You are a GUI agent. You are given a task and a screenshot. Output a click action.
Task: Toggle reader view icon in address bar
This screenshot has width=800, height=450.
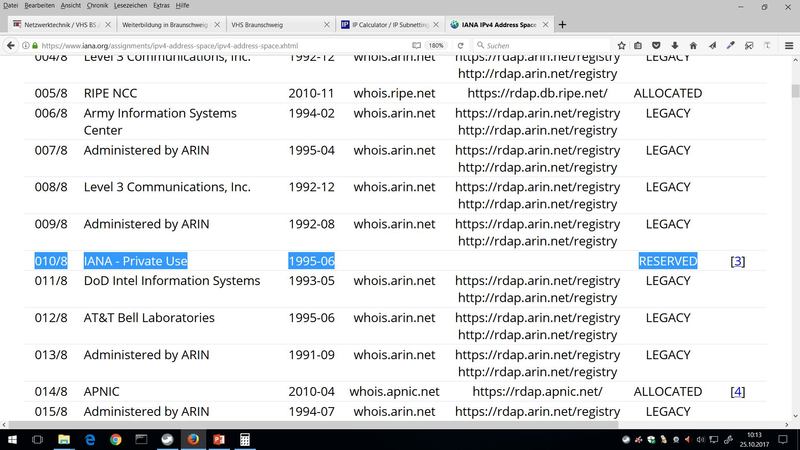[x=416, y=45]
